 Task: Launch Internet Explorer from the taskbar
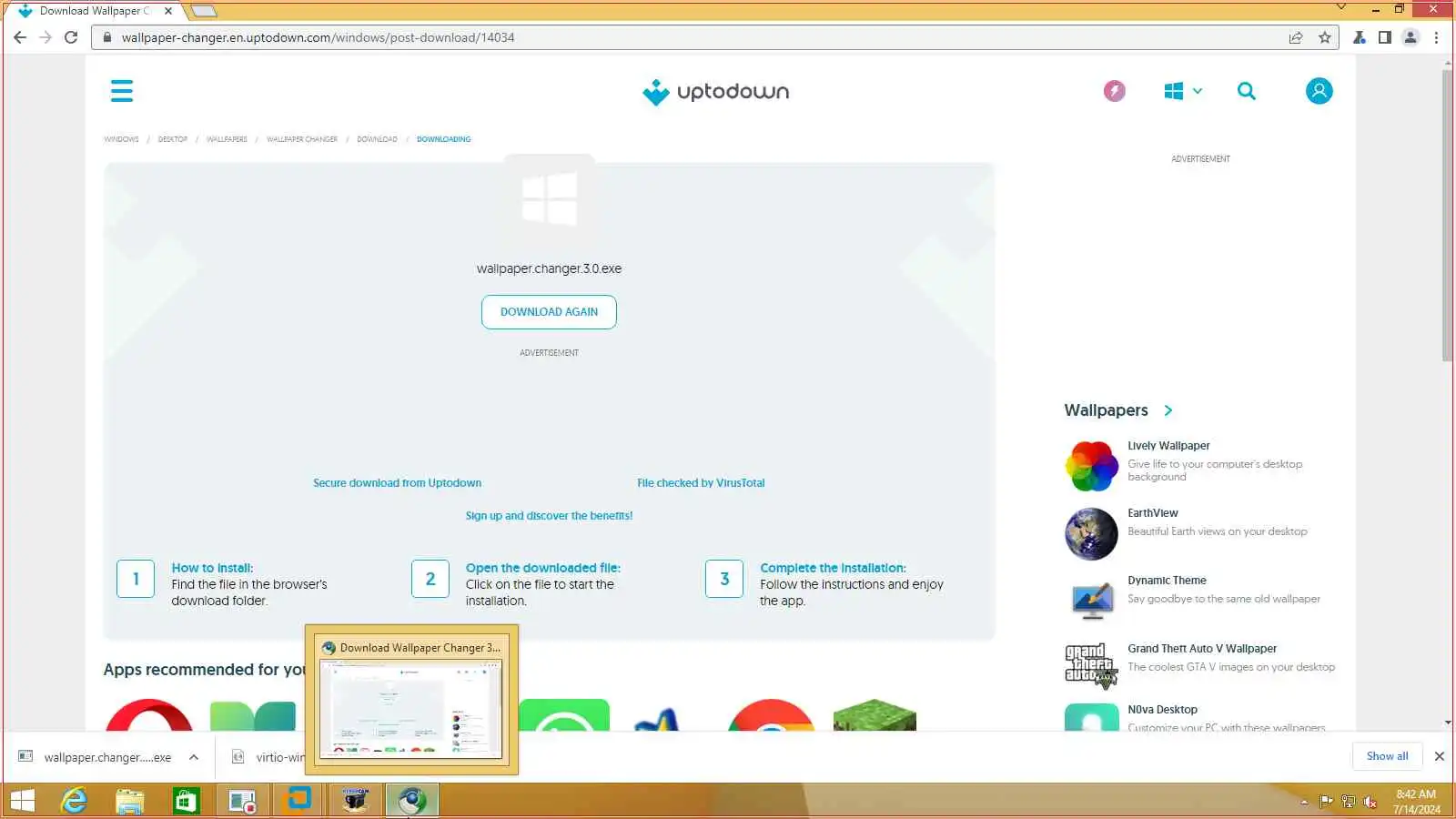74,801
